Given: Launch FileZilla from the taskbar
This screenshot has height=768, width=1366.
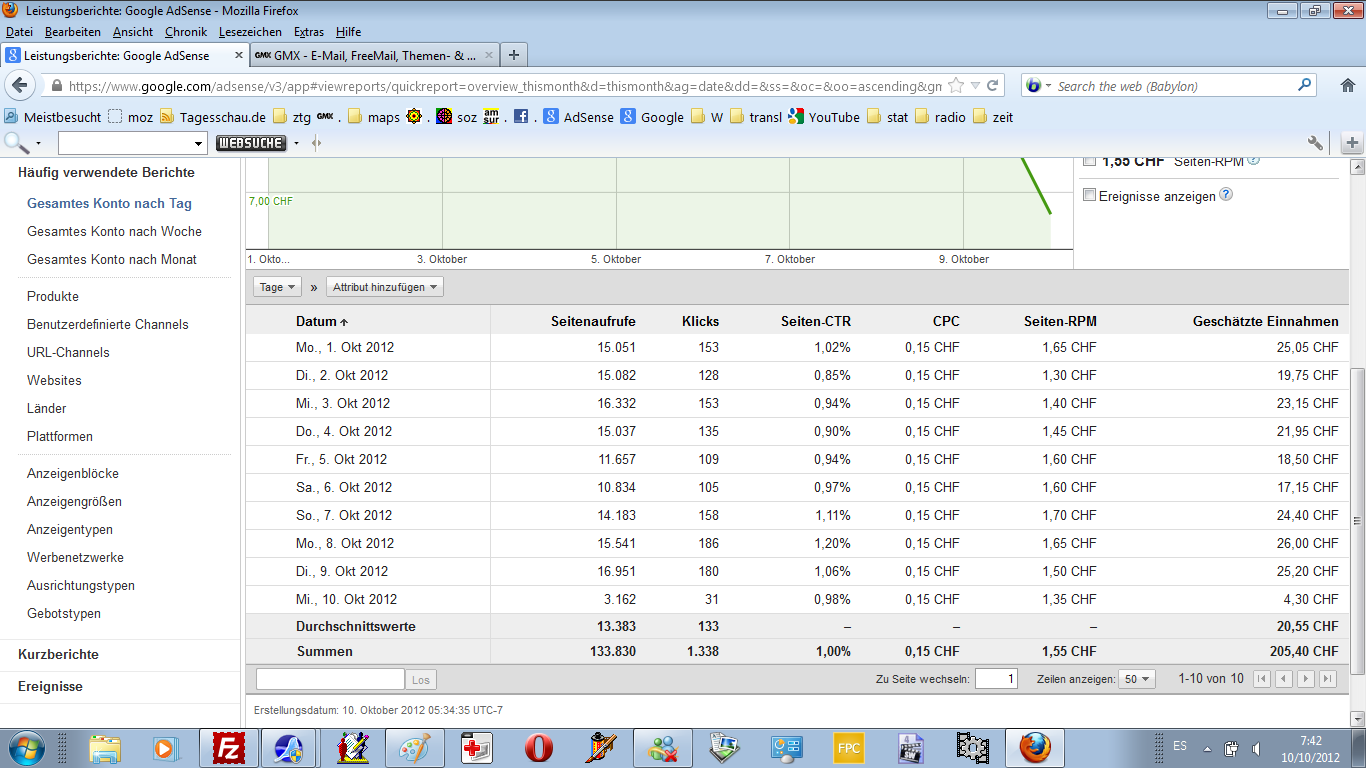Looking at the screenshot, I should point(230,748).
